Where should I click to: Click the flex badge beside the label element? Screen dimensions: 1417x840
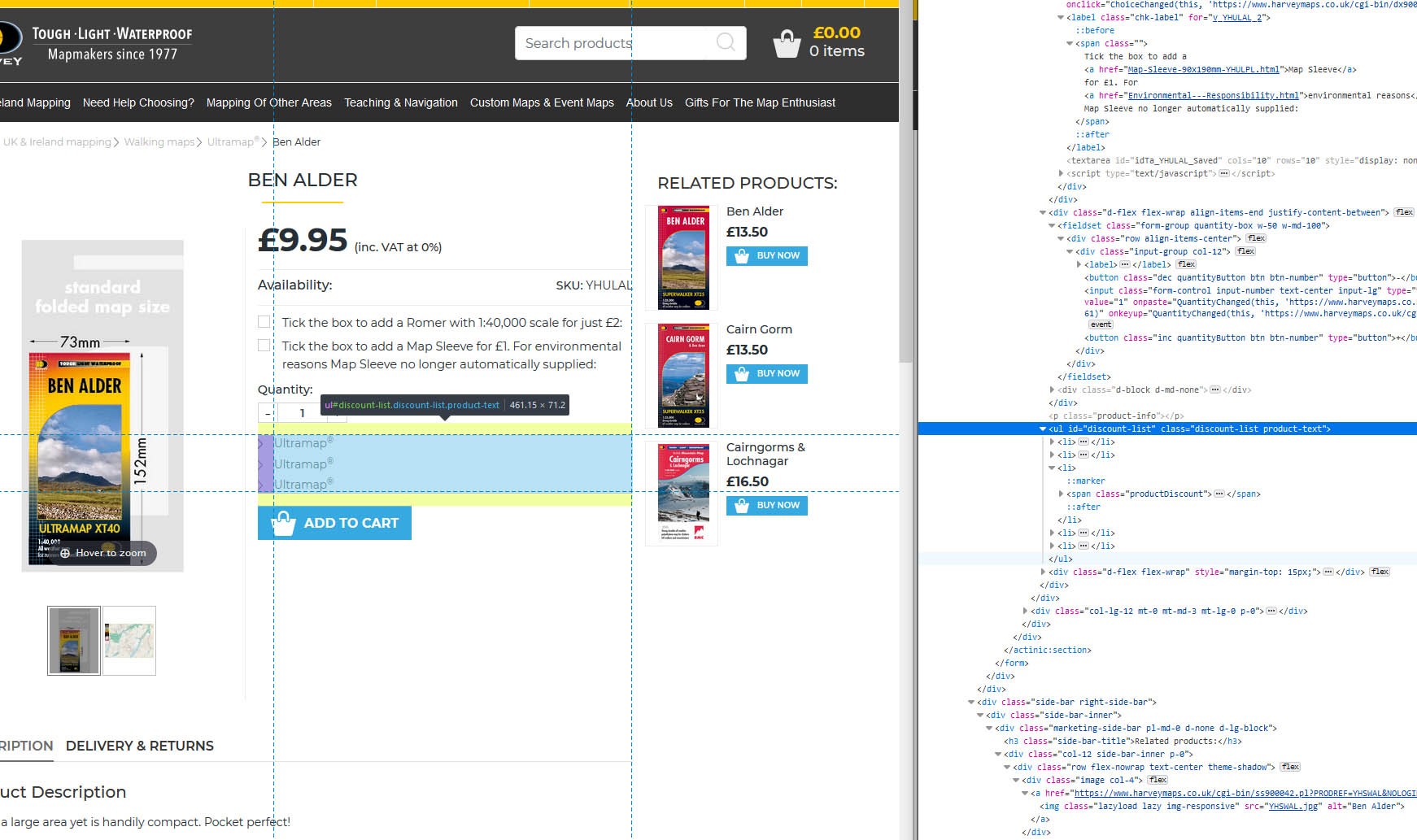click(x=1186, y=264)
